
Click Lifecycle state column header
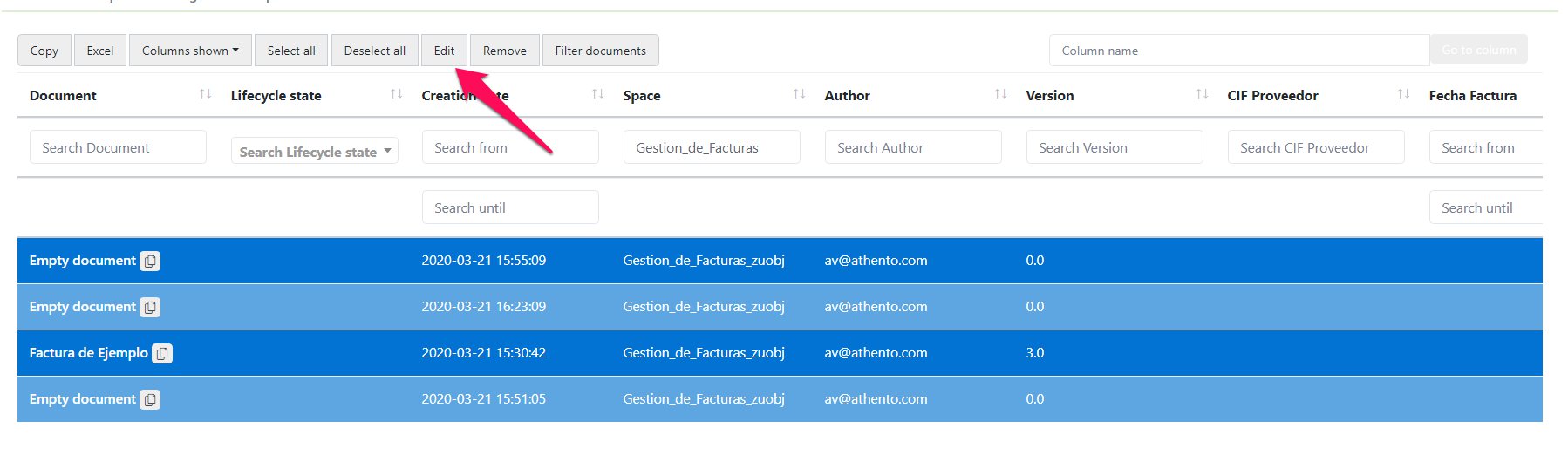click(x=276, y=95)
